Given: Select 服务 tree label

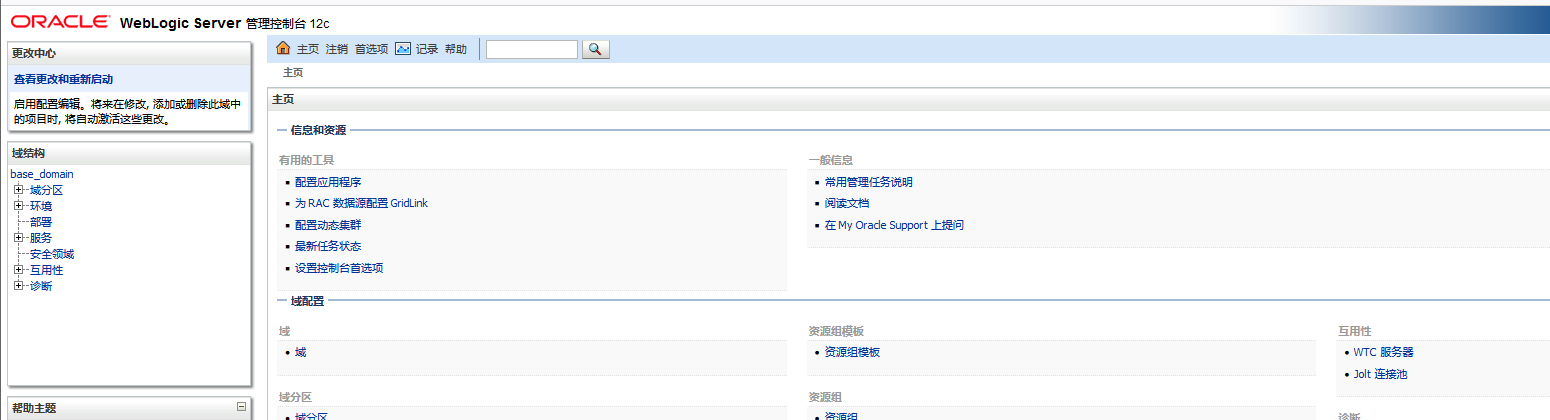Looking at the screenshot, I should tap(41, 238).
